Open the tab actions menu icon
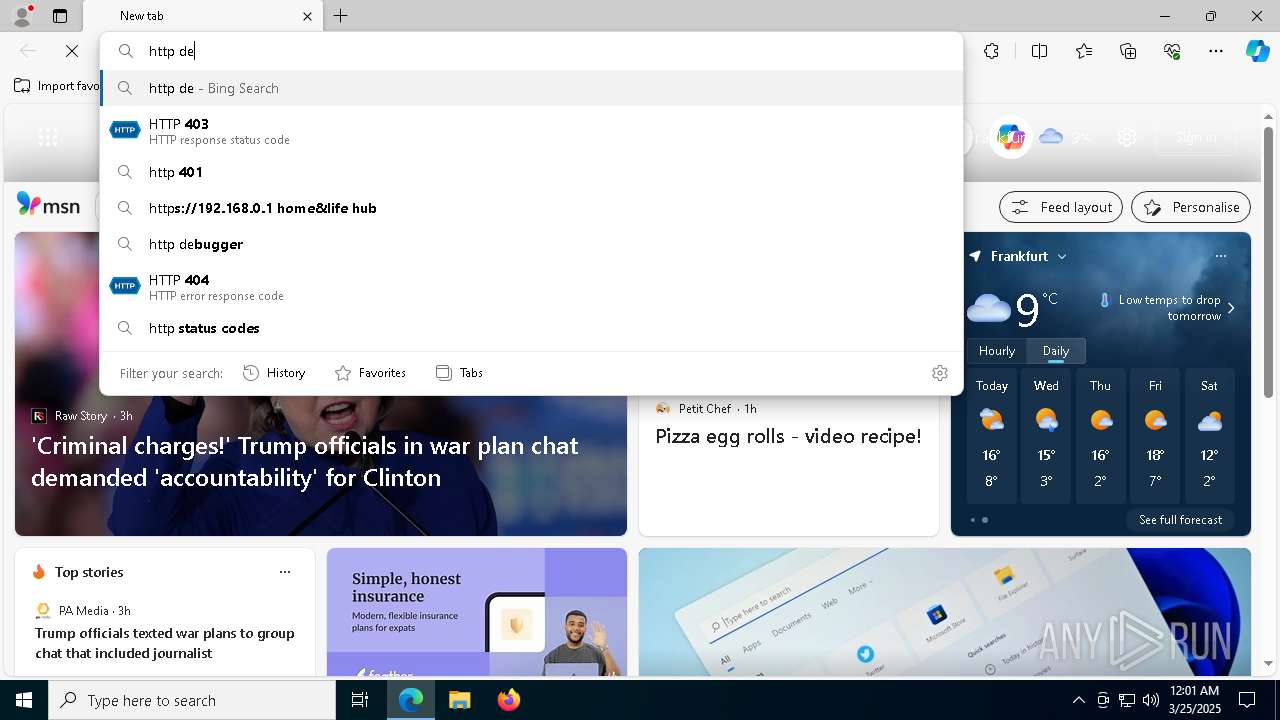Screen dimensions: 1280x720 (x=60, y=16)
